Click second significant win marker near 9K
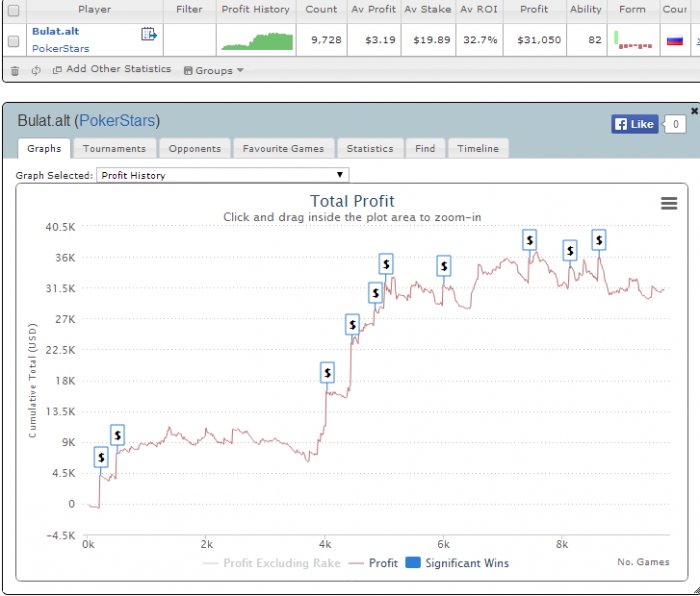The width and height of the screenshot is (700, 596). pyautogui.click(x=117, y=435)
